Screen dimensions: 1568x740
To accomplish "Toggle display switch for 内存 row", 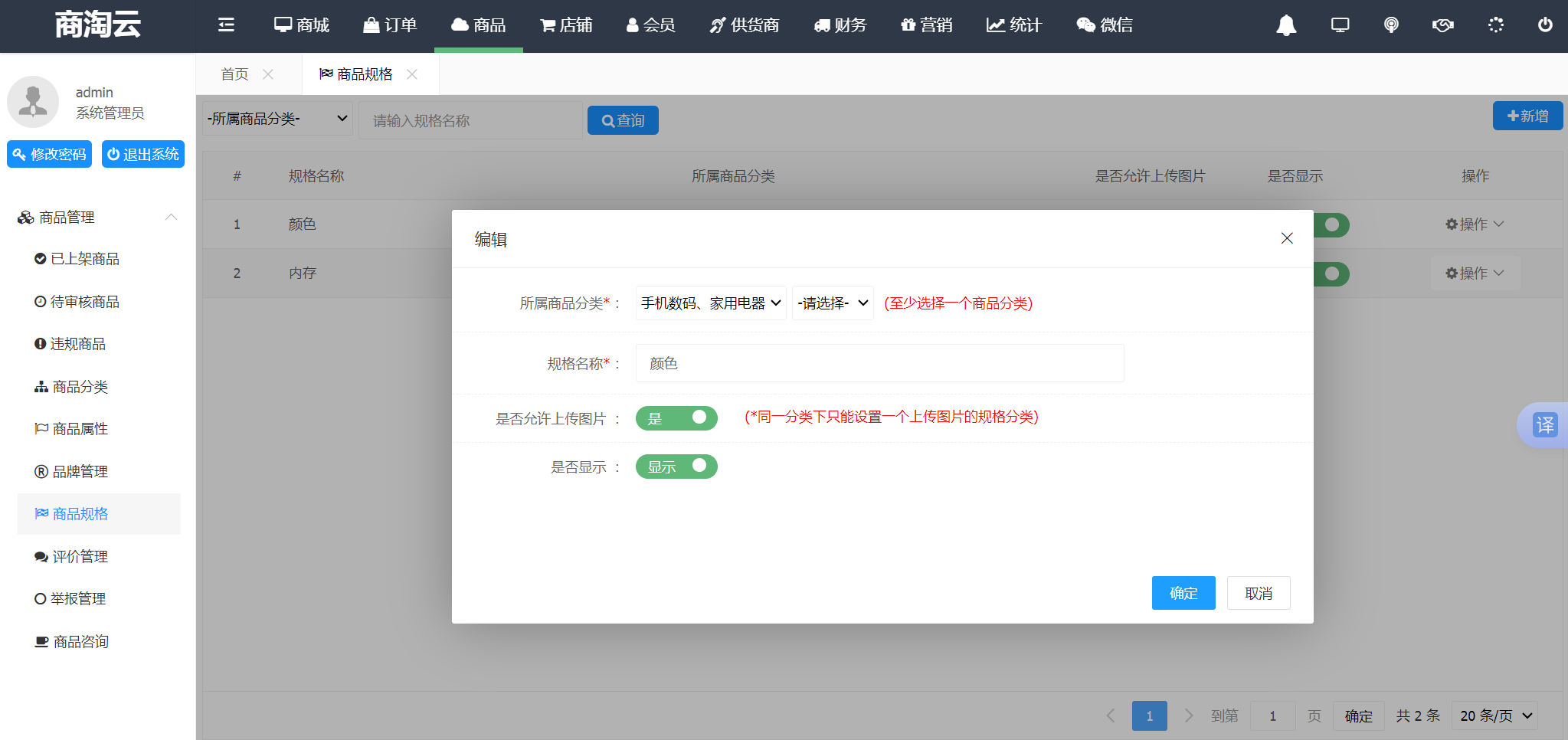I will click(x=1332, y=273).
